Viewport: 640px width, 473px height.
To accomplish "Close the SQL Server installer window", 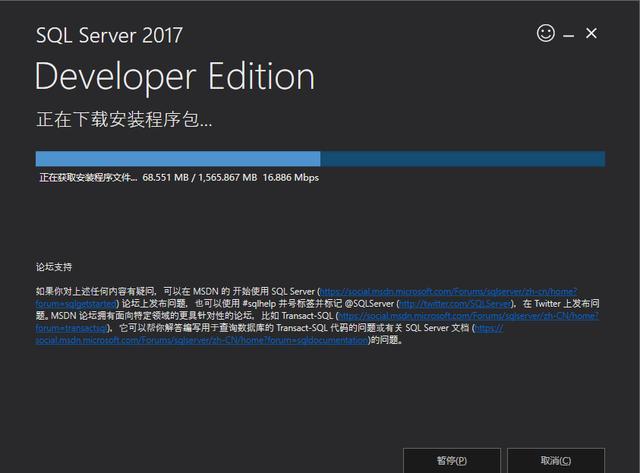I will tap(591, 33).
